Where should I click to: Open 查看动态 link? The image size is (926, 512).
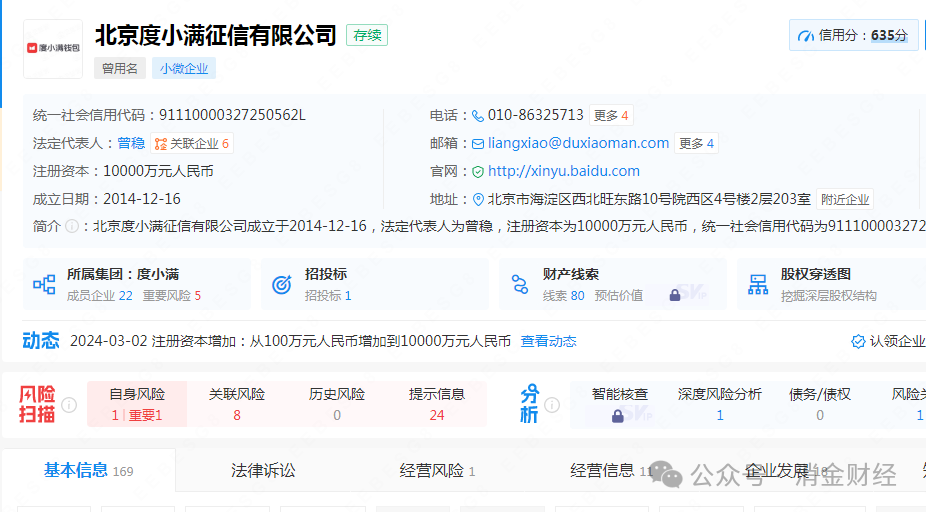(548, 341)
